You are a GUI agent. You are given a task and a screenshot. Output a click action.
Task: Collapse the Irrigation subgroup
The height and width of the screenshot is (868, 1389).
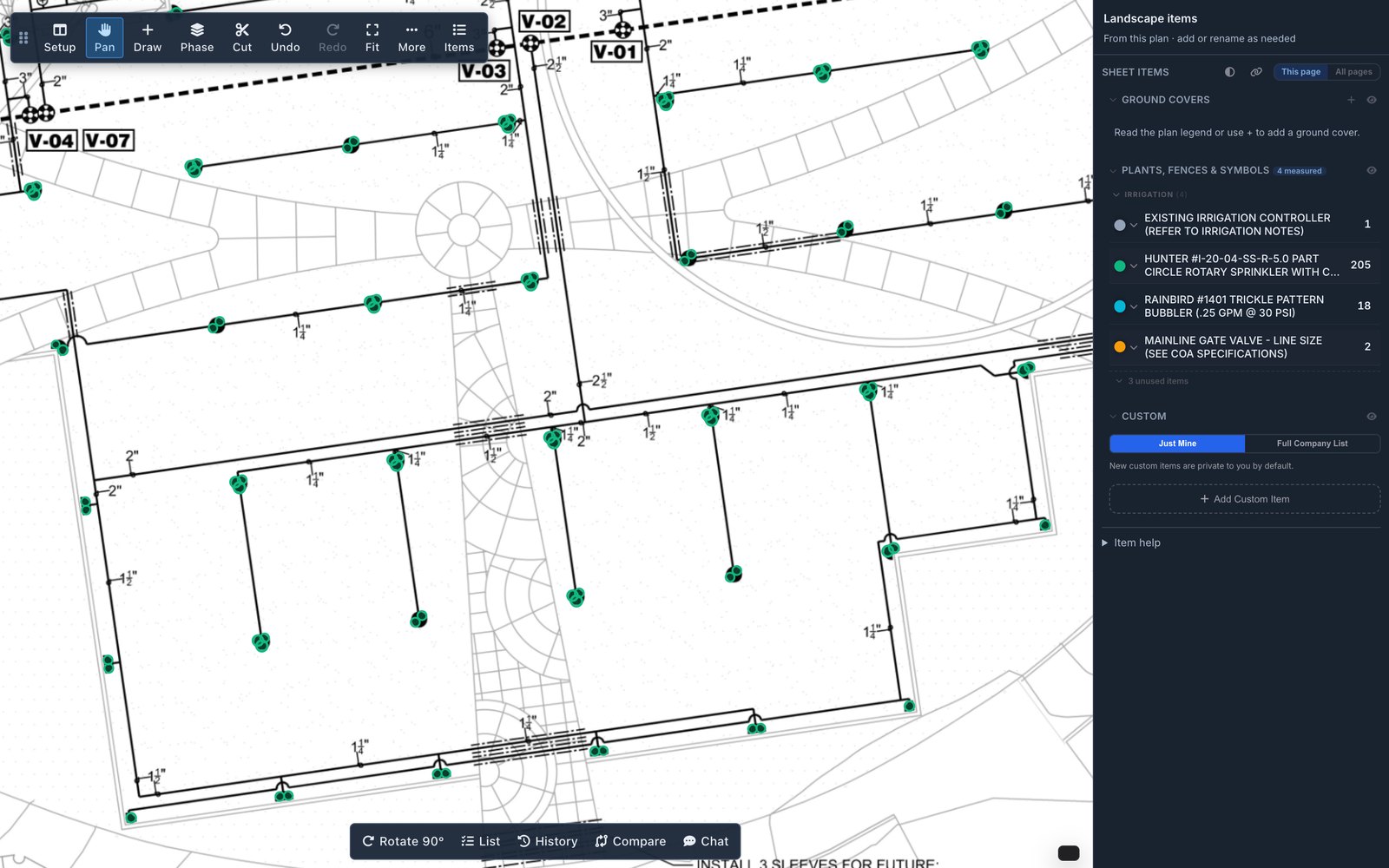click(x=1116, y=194)
